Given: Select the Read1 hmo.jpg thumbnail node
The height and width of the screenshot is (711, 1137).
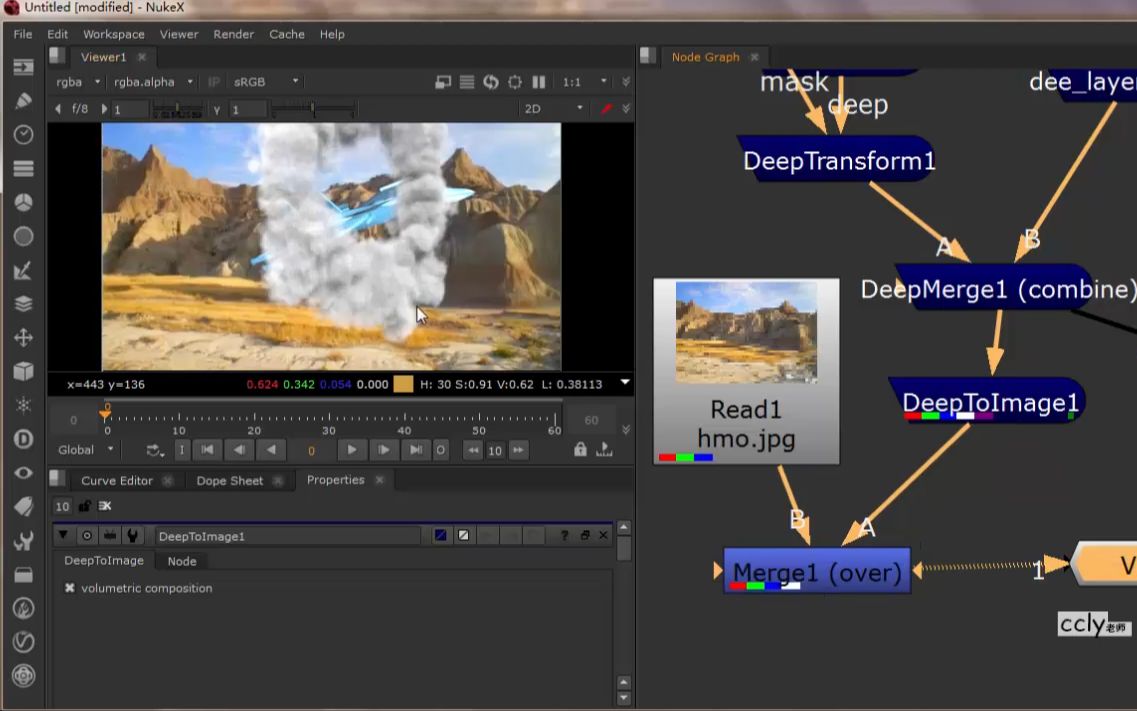Looking at the screenshot, I should [x=746, y=370].
